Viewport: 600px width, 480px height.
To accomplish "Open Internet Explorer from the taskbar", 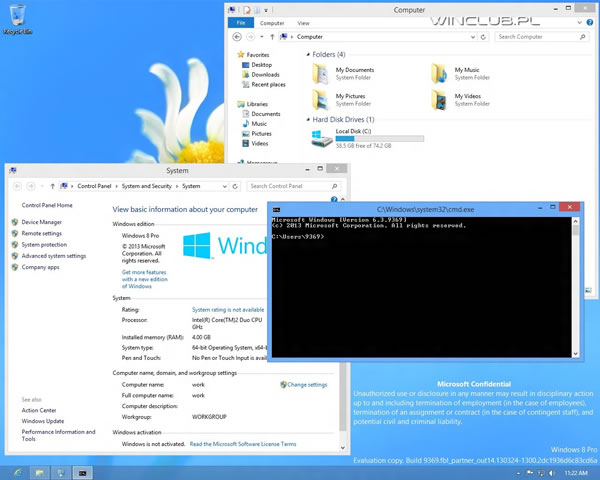I will (18, 473).
